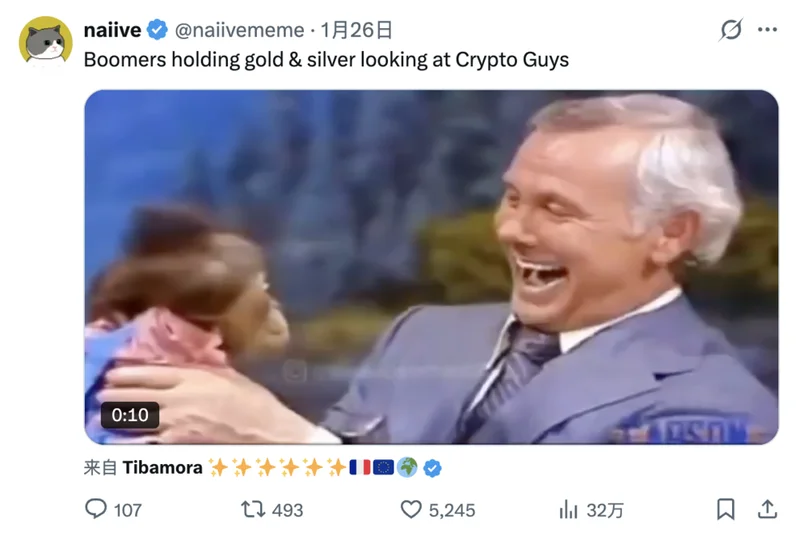The height and width of the screenshot is (536, 800).
Task: Play the laughing man video
Action: coord(431,267)
